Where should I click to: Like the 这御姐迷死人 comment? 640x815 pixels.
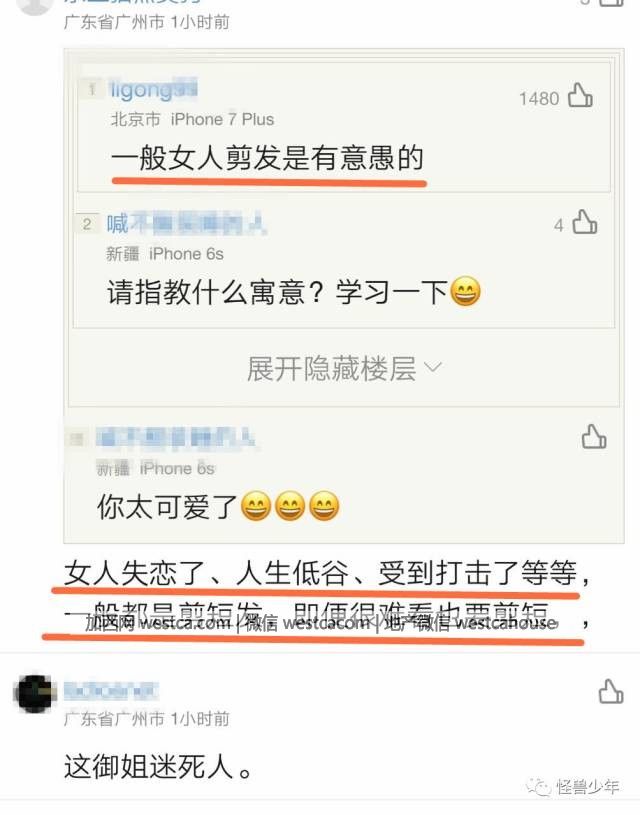click(x=611, y=692)
